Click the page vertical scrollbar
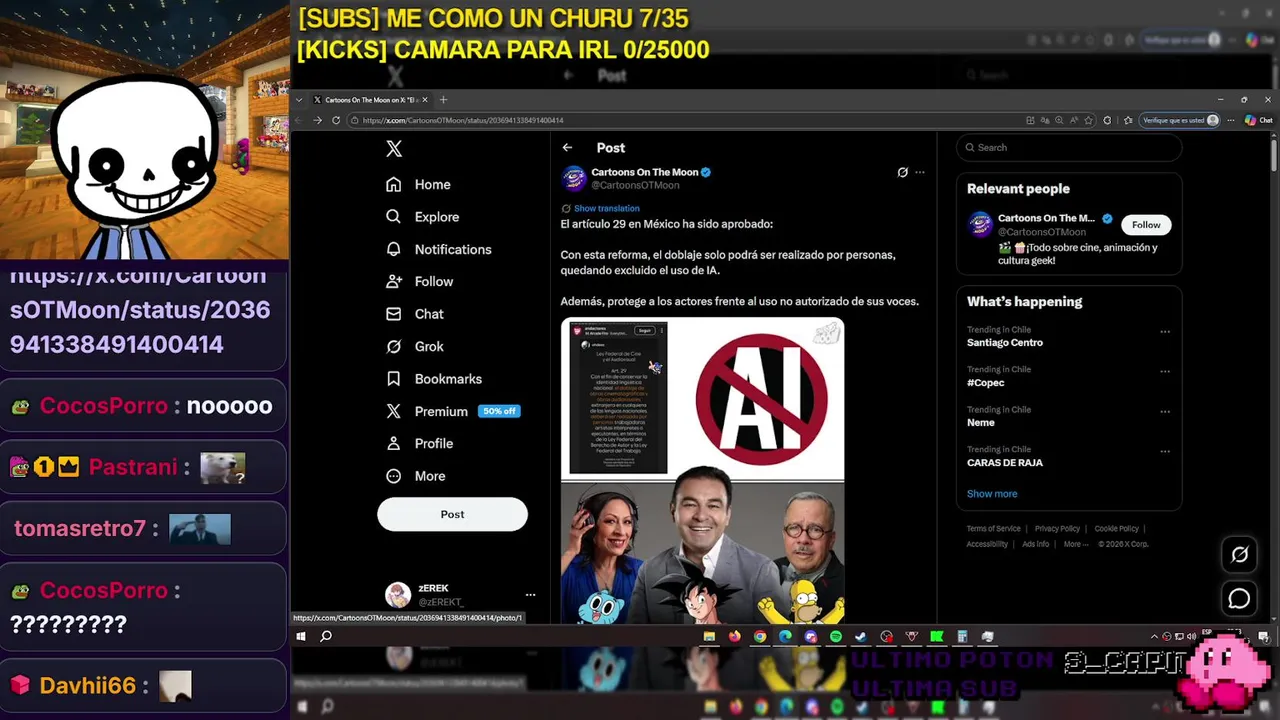Viewport: 1280px width, 720px height. point(1274,154)
